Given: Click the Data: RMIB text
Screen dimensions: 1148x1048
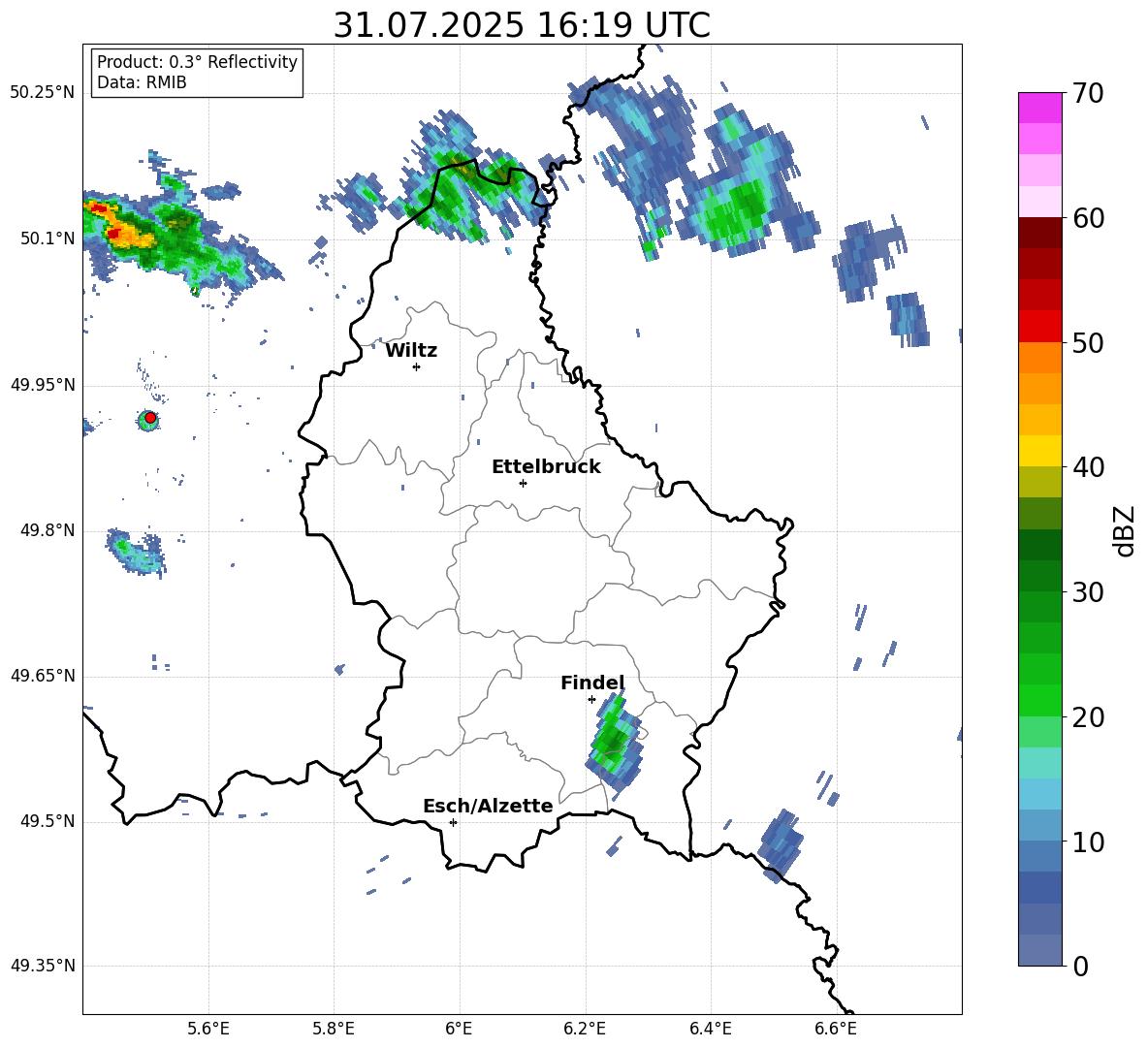Looking at the screenshot, I should click(x=142, y=82).
